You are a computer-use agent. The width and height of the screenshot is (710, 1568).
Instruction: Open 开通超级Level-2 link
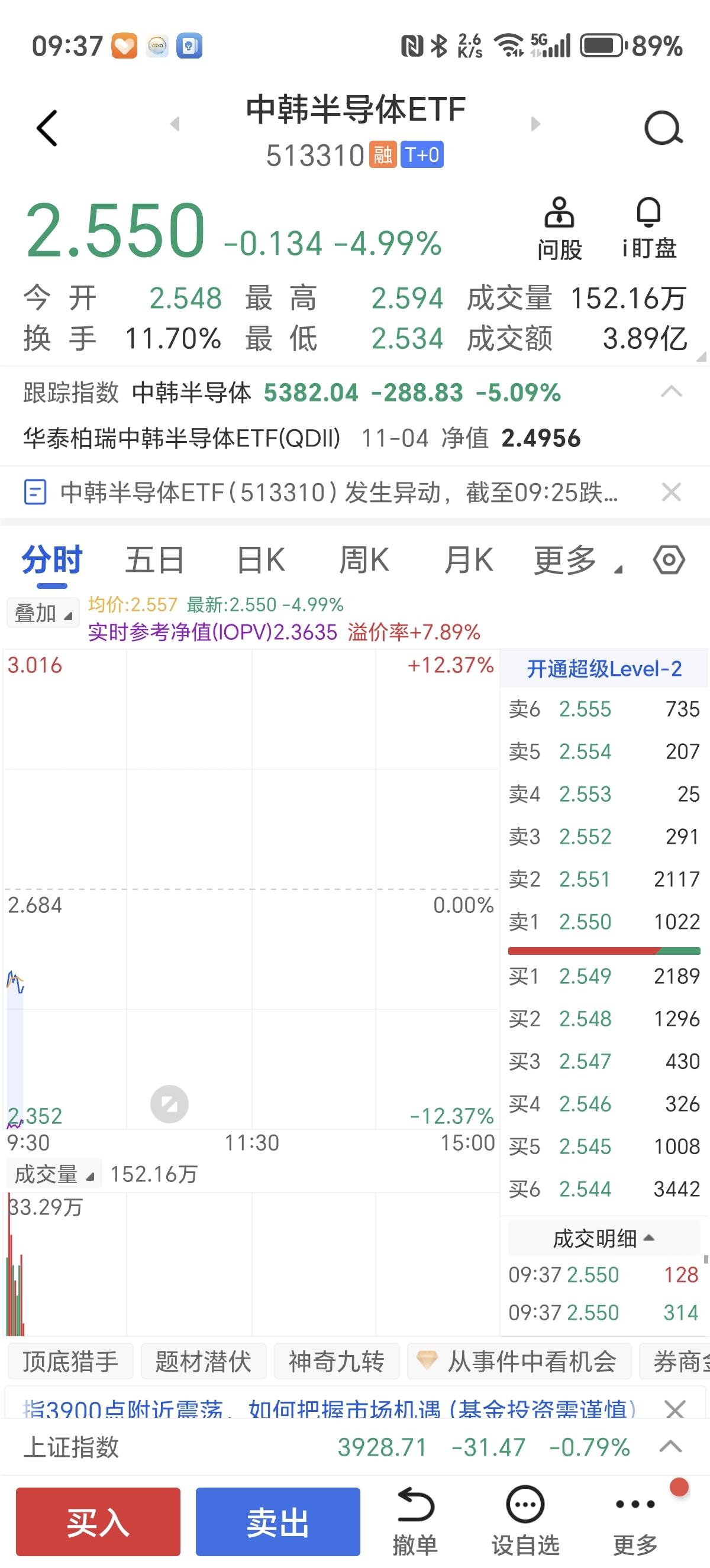(603, 669)
